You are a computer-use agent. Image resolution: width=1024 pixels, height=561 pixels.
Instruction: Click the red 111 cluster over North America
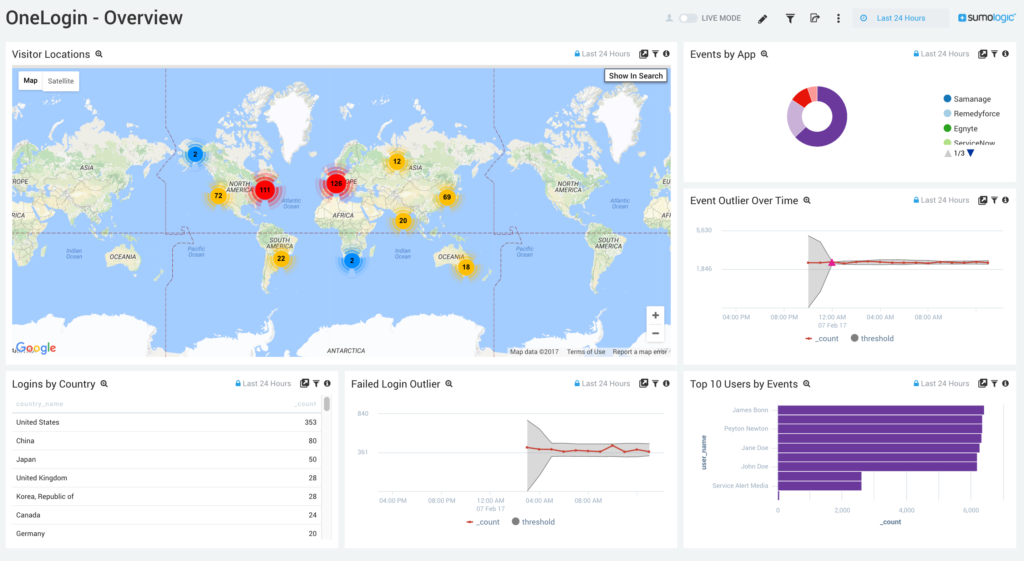(264, 190)
